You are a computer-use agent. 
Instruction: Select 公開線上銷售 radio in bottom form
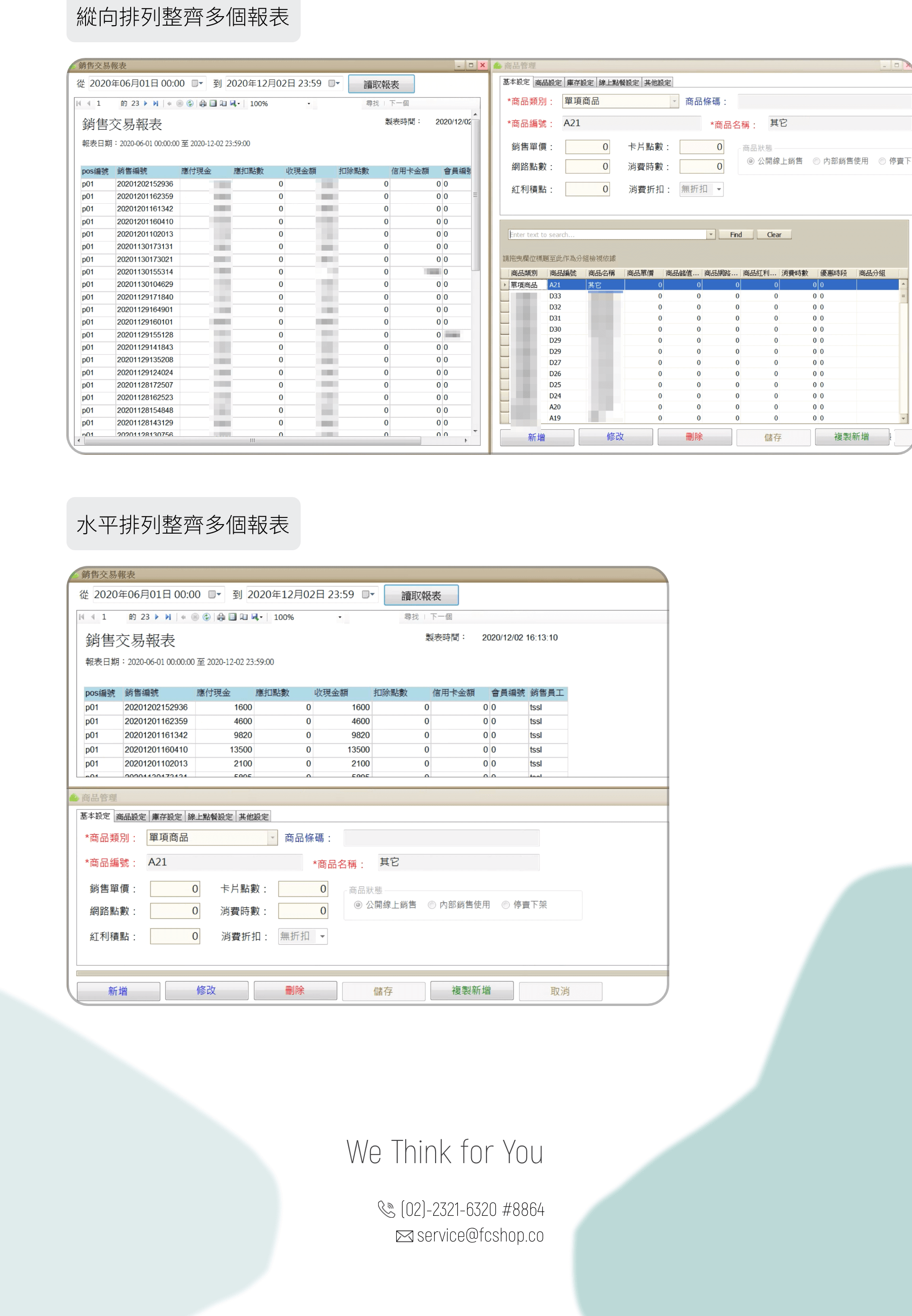pyautogui.click(x=358, y=904)
